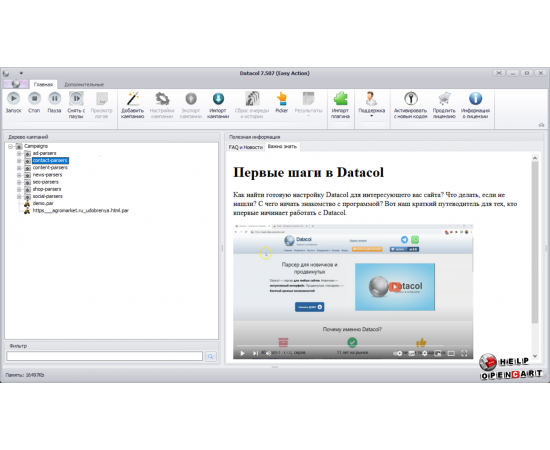The height and width of the screenshot is (450, 550).
Task: Play the video from the bottom controls
Action: tap(242, 353)
